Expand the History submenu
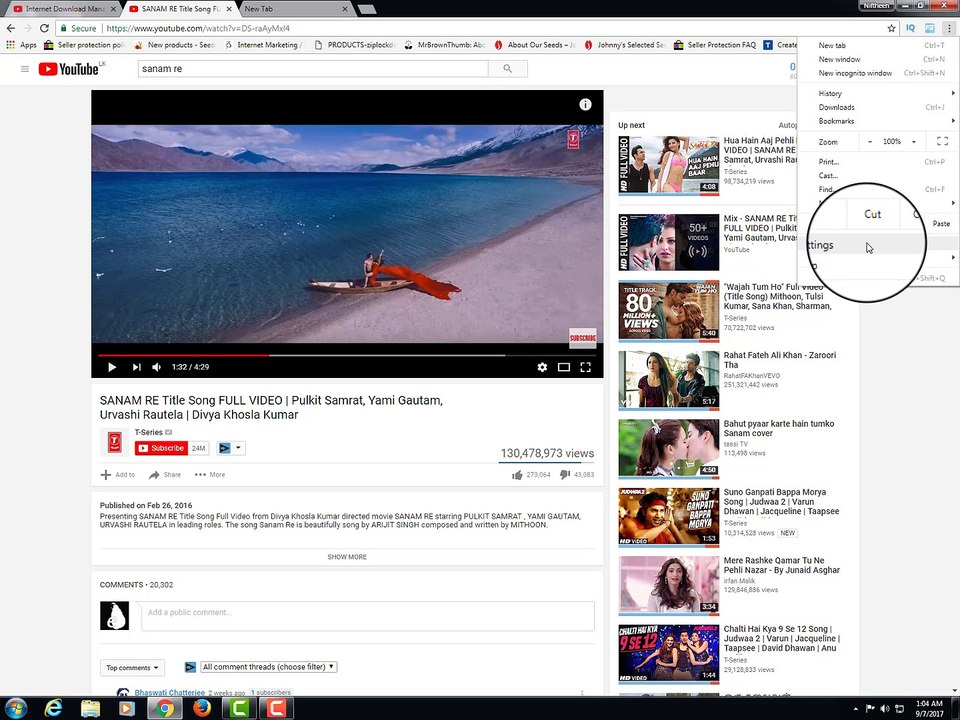Image resolution: width=960 pixels, height=720 pixels. (876, 94)
